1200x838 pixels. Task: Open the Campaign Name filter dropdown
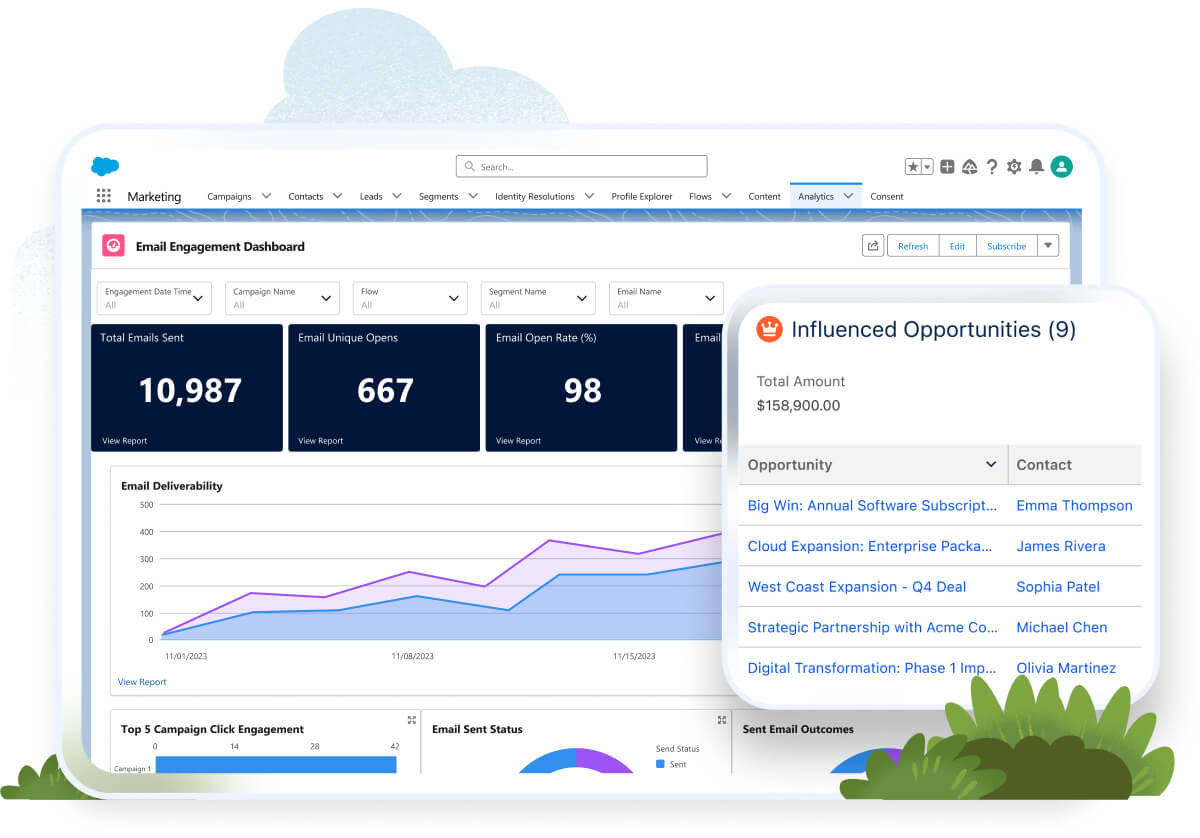point(326,297)
